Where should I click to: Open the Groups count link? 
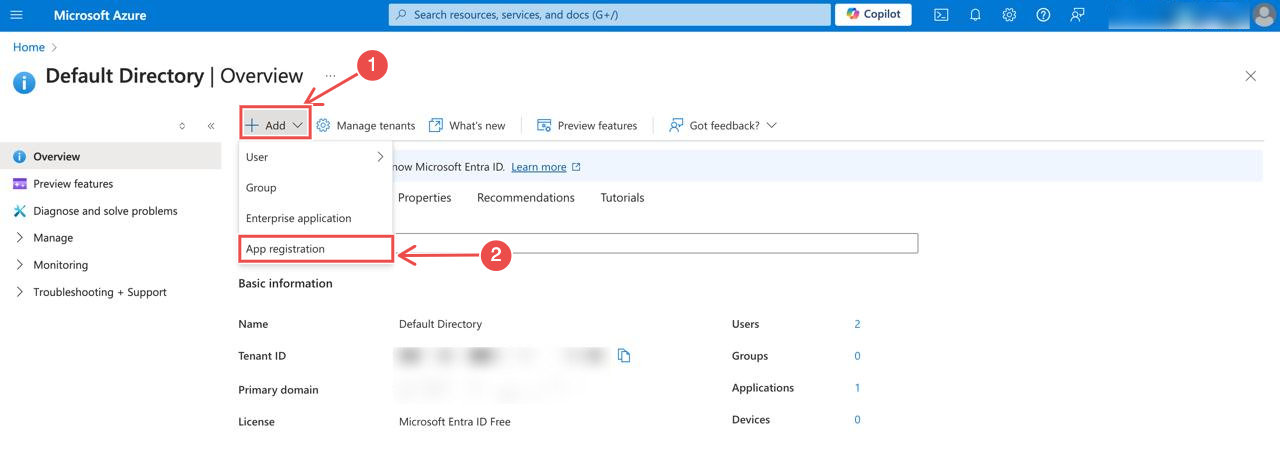pyautogui.click(x=857, y=356)
